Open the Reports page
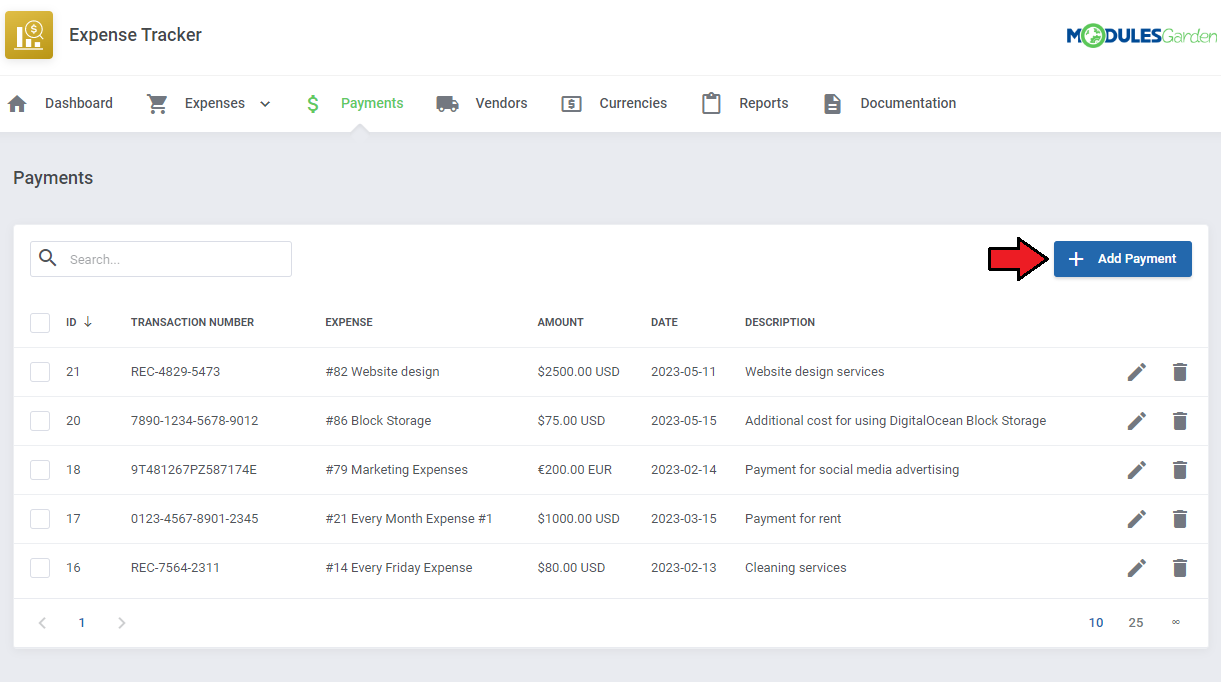 click(764, 103)
